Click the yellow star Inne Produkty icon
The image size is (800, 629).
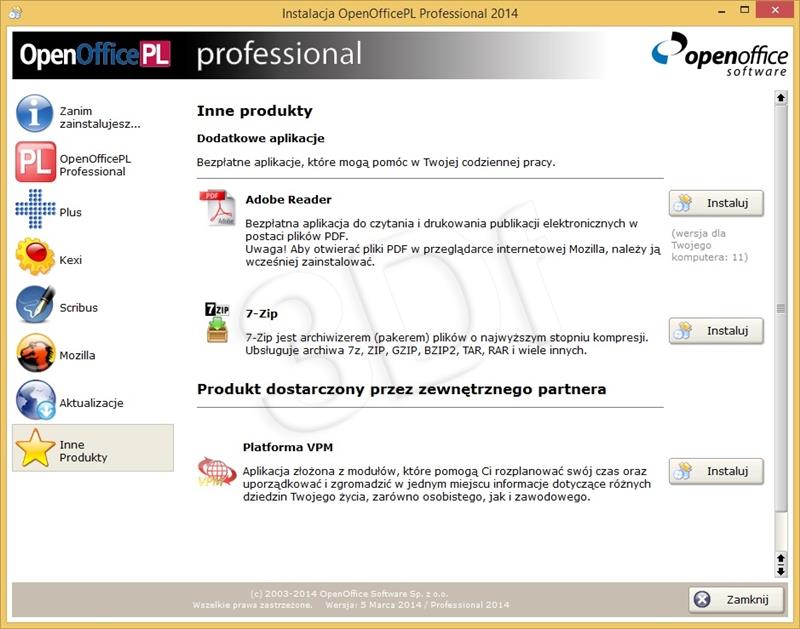pyautogui.click(x=35, y=448)
